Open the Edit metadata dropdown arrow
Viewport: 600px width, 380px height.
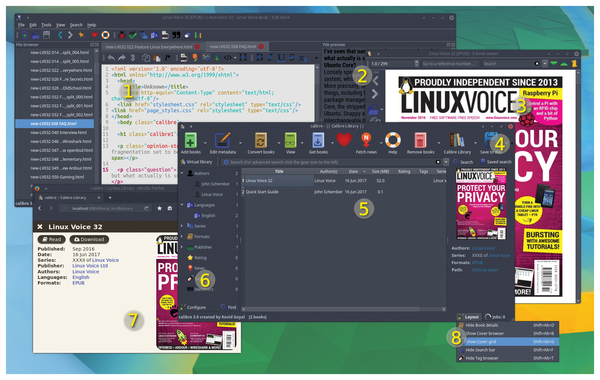(240, 143)
